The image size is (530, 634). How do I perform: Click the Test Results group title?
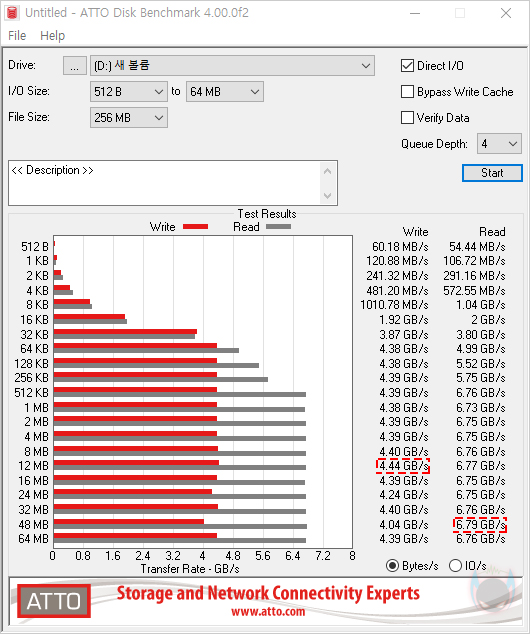[x=267, y=214]
